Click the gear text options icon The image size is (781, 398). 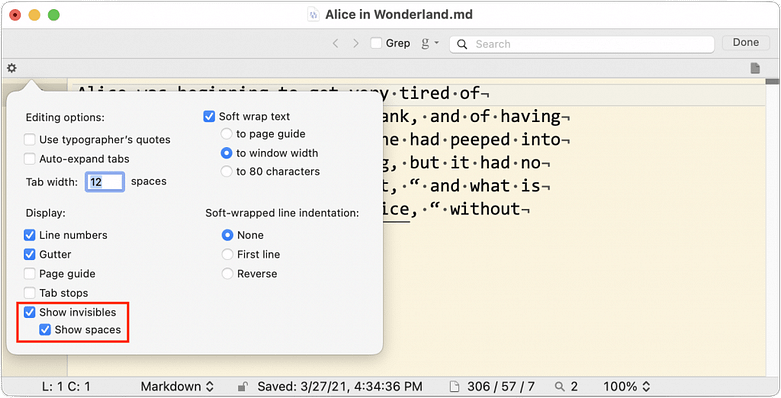tap(11, 68)
